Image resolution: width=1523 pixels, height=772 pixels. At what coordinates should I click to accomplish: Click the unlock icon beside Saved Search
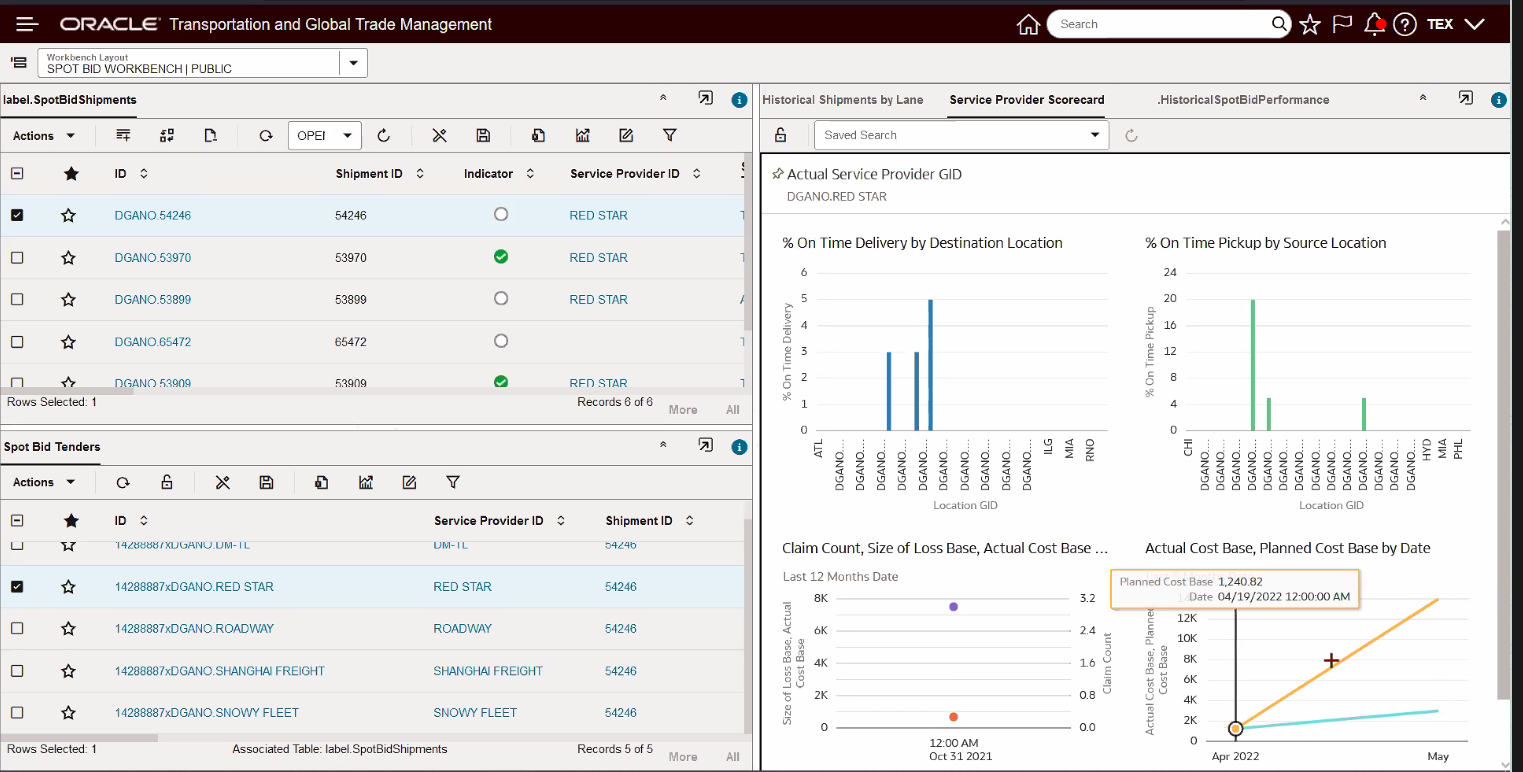click(x=781, y=135)
